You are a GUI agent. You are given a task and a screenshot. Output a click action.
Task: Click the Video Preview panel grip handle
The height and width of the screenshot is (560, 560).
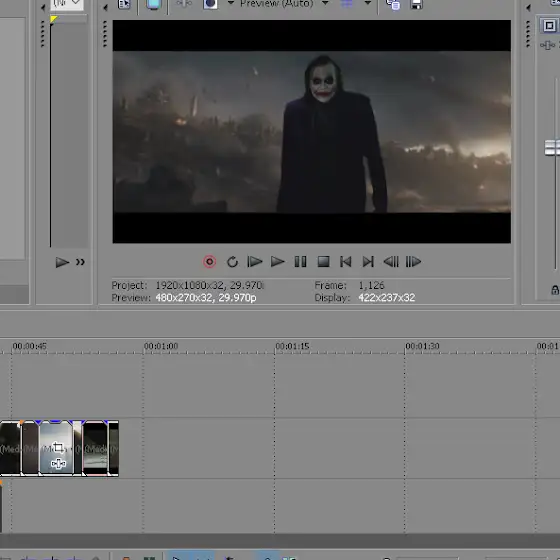tap(105, 34)
